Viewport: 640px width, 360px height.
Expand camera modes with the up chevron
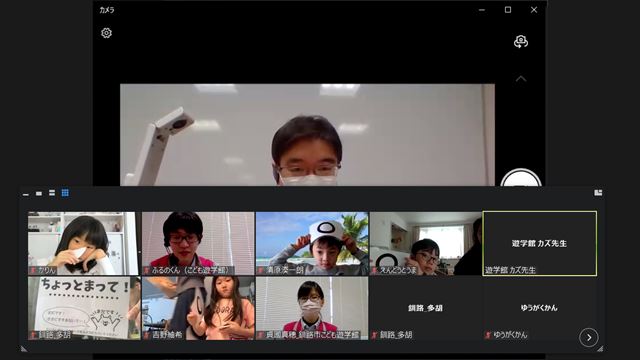pyautogui.click(x=521, y=79)
